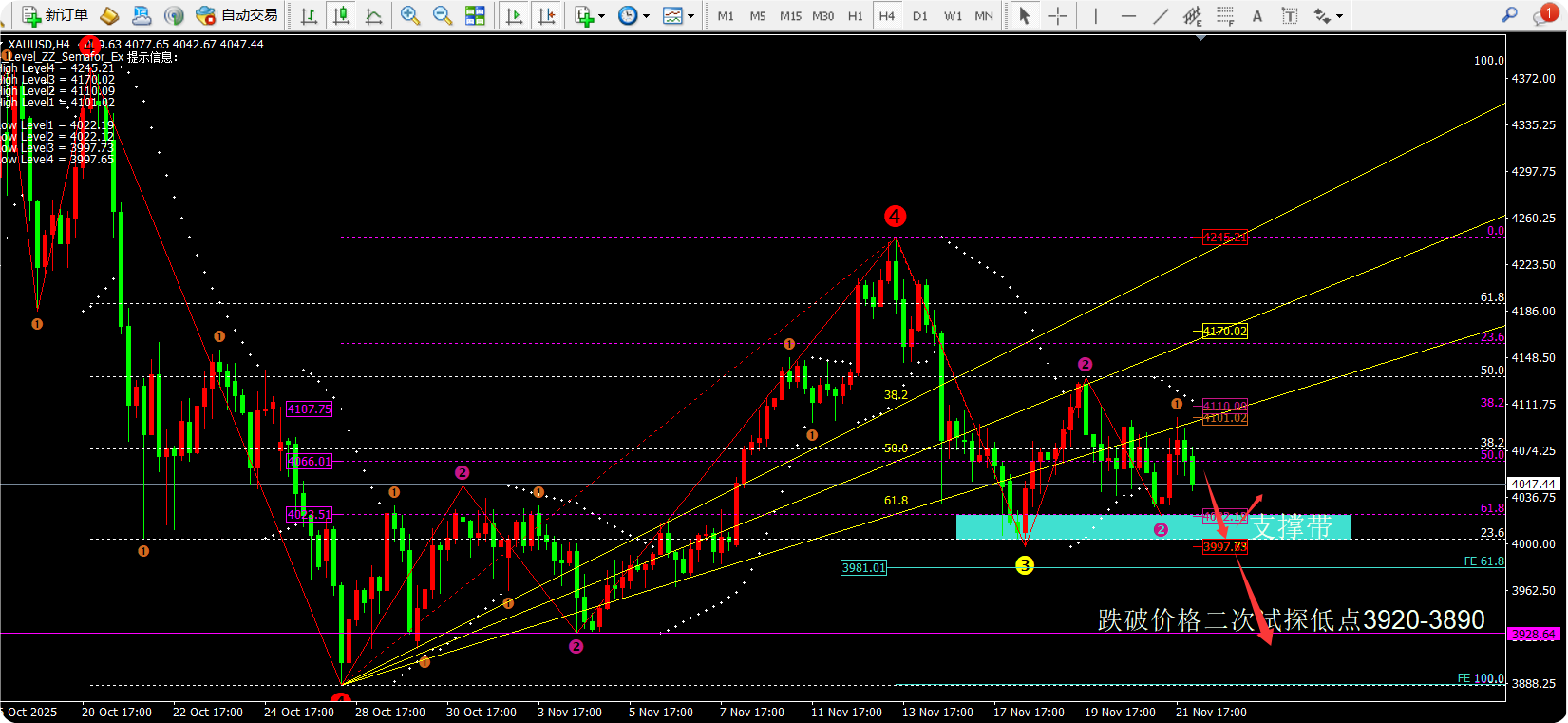Switch to the W1 weekly timeframe

tap(953, 15)
